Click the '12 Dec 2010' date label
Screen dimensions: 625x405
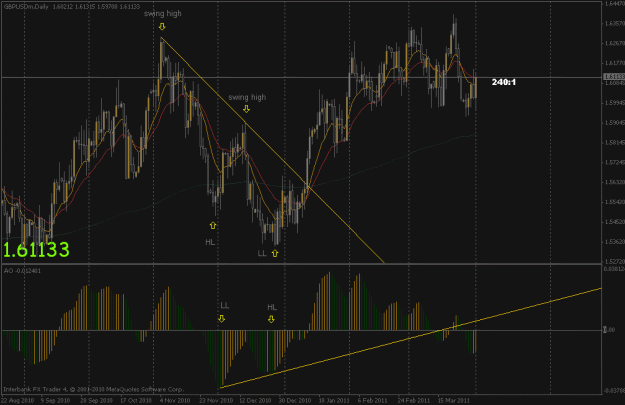click(x=255, y=400)
